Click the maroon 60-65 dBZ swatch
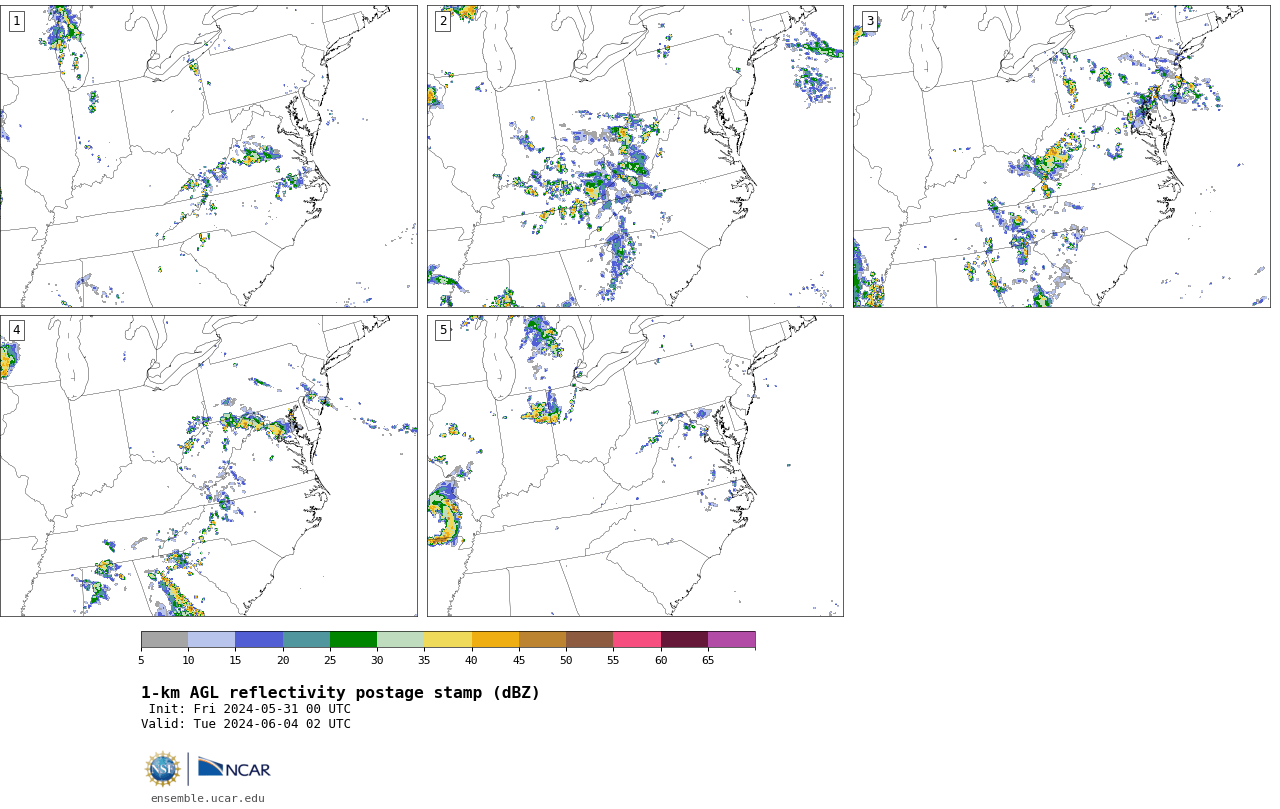This screenshot has width=1280, height=809. tap(684, 640)
